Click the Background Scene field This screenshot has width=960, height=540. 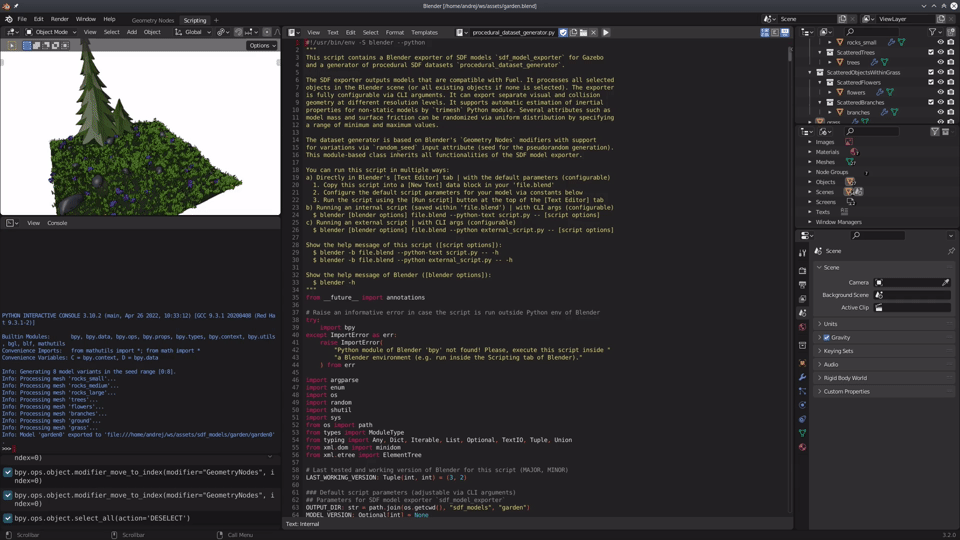tap(912, 295)
